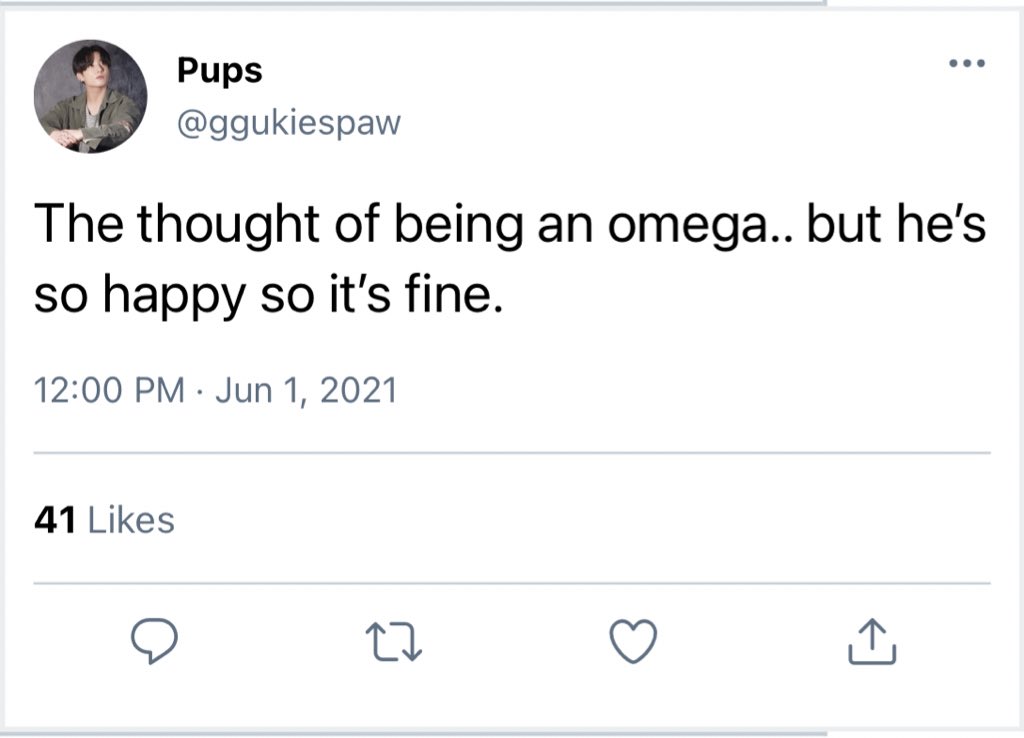Click the tweet line "so happy so it's fine."

pyautogui.click(x=266, y=296)
